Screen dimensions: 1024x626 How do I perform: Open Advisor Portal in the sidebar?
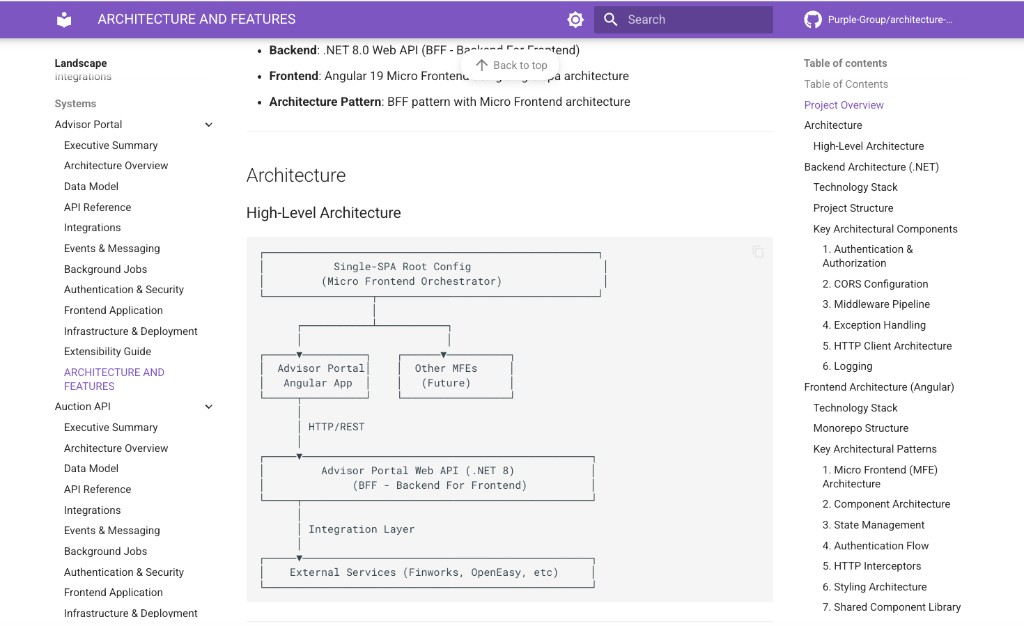pyautogui.click(x=89, y=124)
